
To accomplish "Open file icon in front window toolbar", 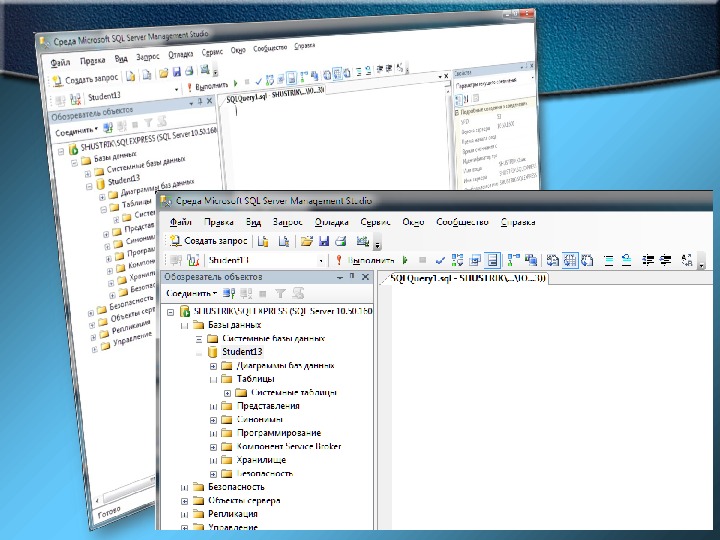I will 306,241.
